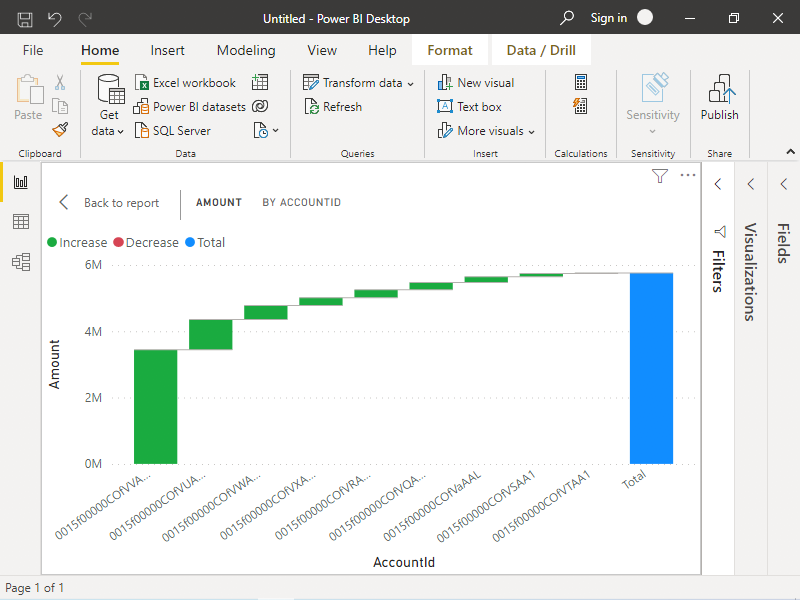This screenshot has width=800, height=600.
Task: Click the Dataverse swirl icon
Action: coord(260,106)
